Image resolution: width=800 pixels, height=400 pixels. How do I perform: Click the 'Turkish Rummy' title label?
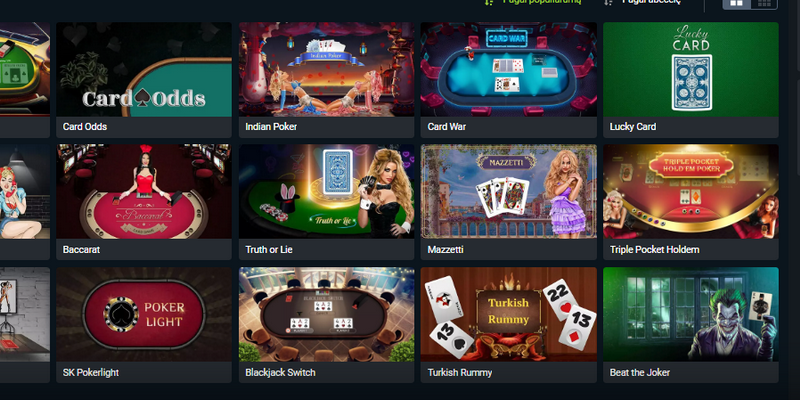(460, 372)
